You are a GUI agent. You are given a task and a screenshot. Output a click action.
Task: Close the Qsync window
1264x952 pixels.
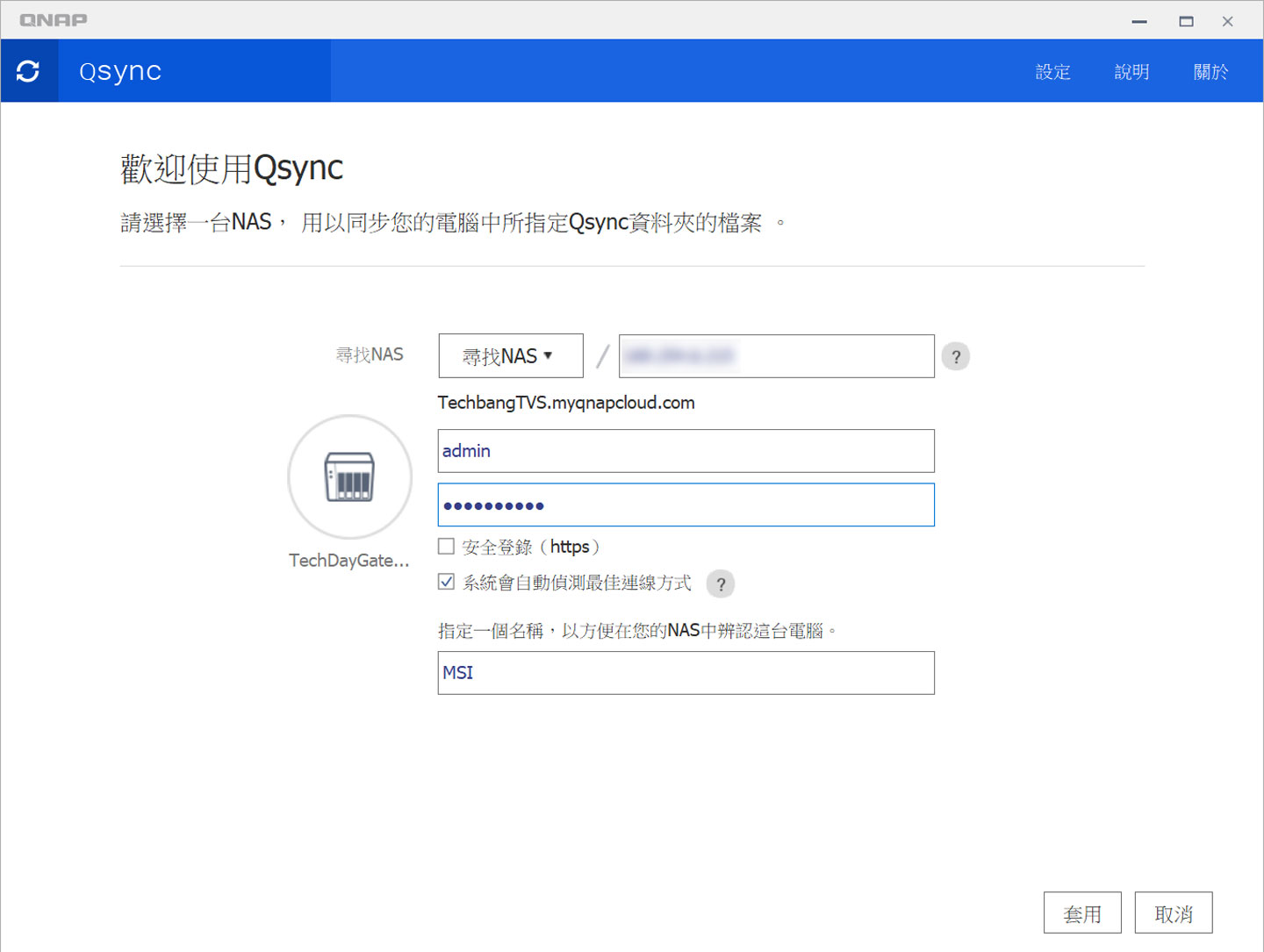point(1227,21)
